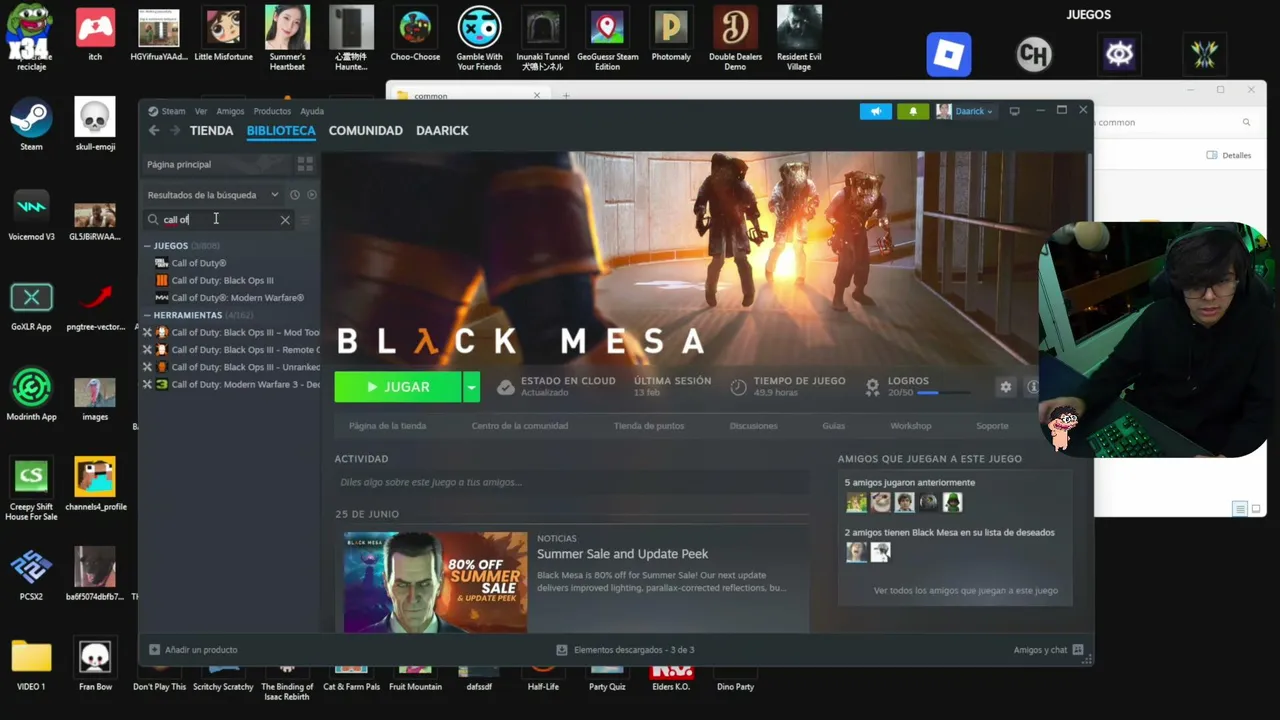The width and height of the screenshot is (1280, 720).
Task: Open the Amigos menu
Action: point(230,111)
